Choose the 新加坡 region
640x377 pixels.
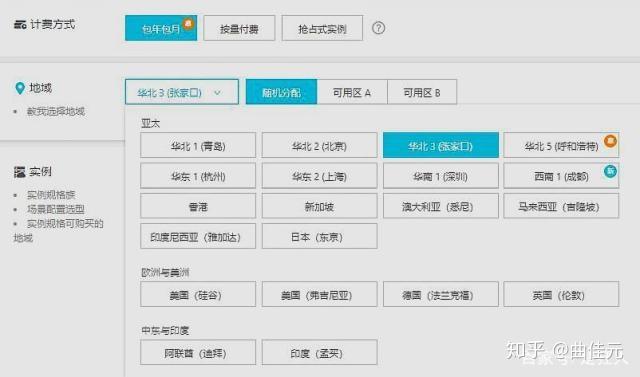319,206
